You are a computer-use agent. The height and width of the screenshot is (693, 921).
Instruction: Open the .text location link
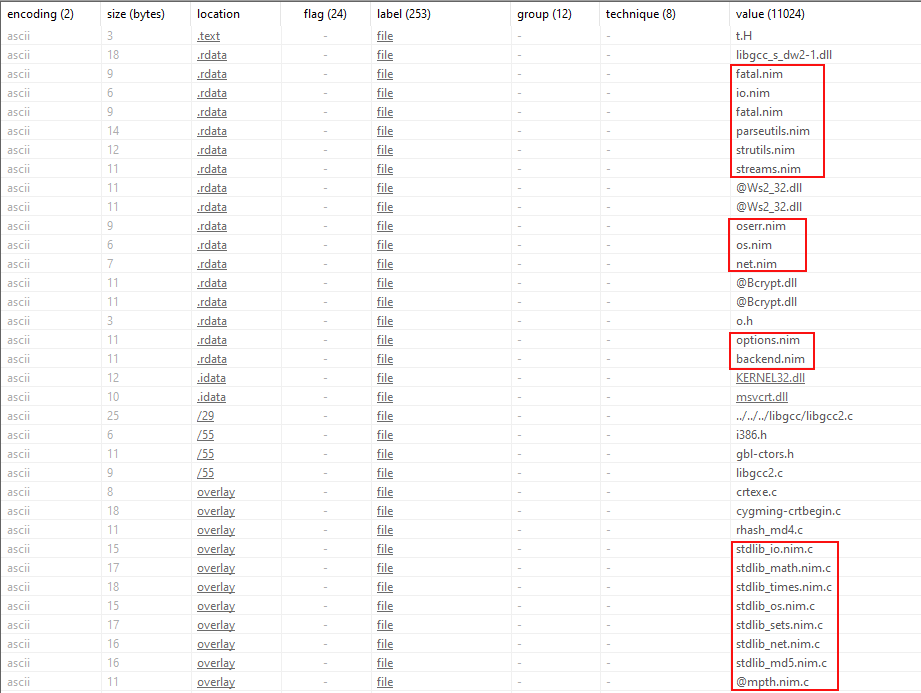pyautogui.click(x=209, y=36)
